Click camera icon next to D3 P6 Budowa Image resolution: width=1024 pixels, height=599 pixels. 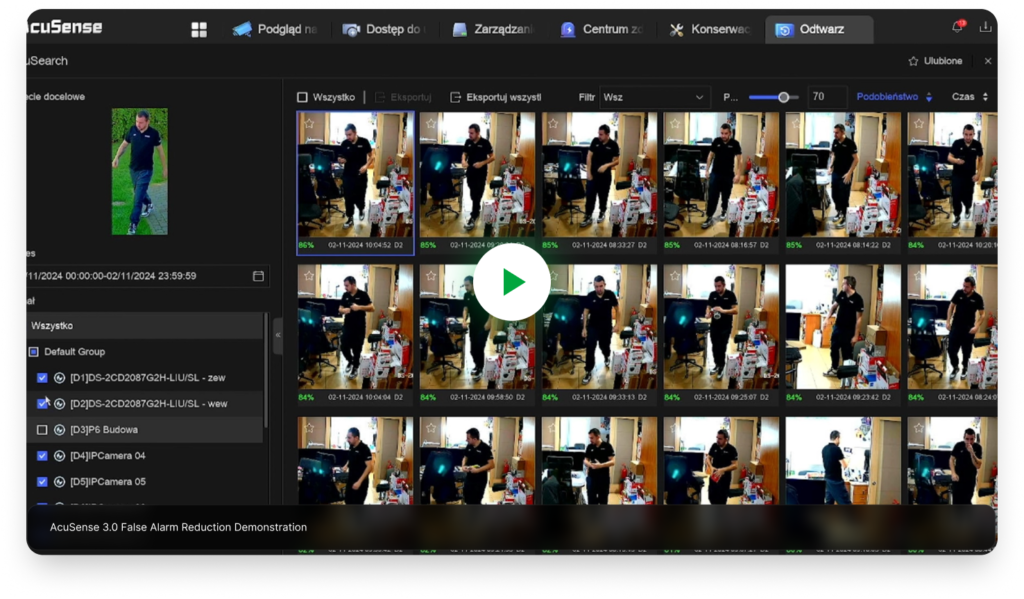point(59,429)
